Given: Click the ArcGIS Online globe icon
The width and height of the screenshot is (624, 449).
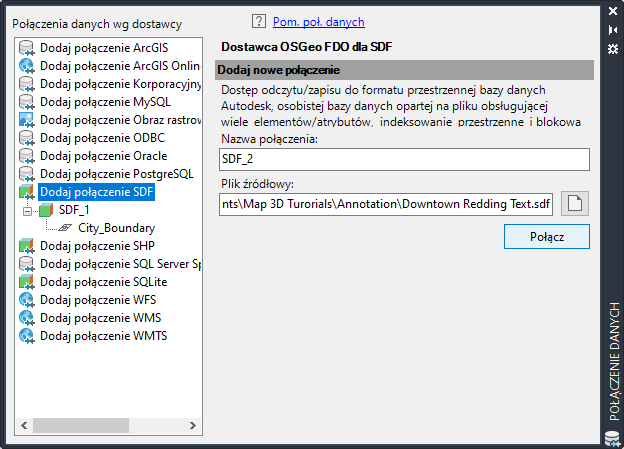Looking at the screenshot, I should (x=26, y=66).
